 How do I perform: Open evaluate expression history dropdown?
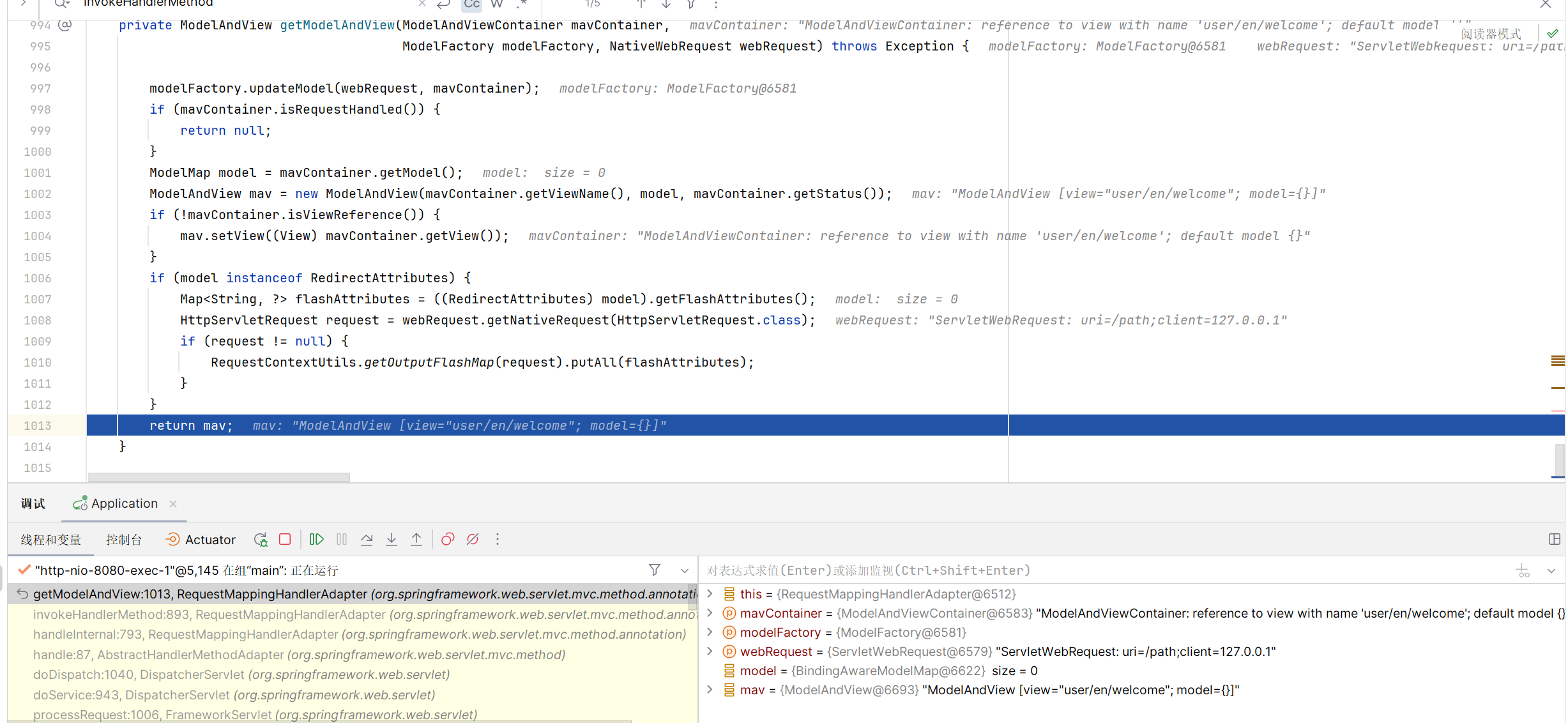tap(1551, 570)
